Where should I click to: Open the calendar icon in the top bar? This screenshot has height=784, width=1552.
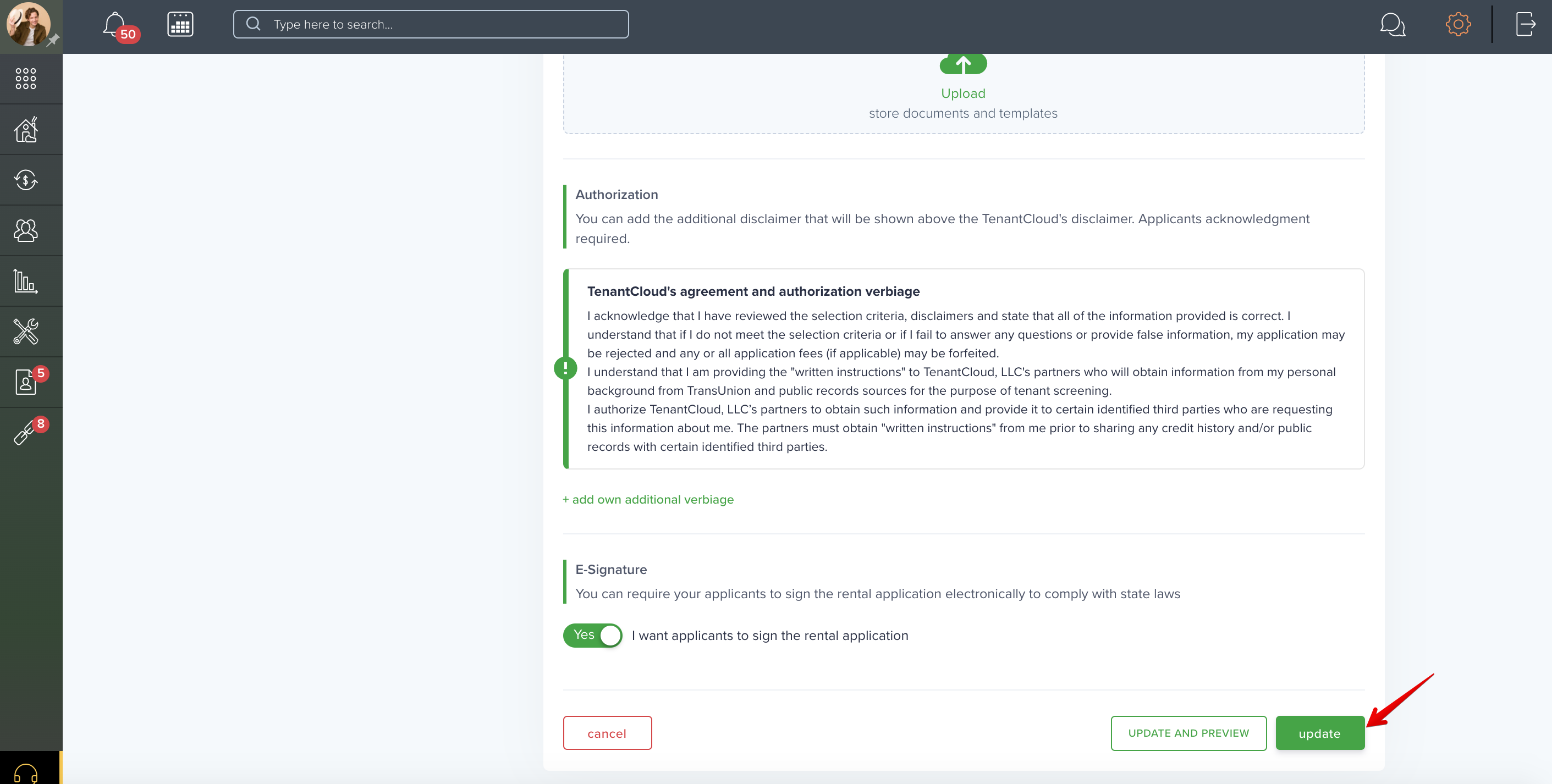coord(180,25)
